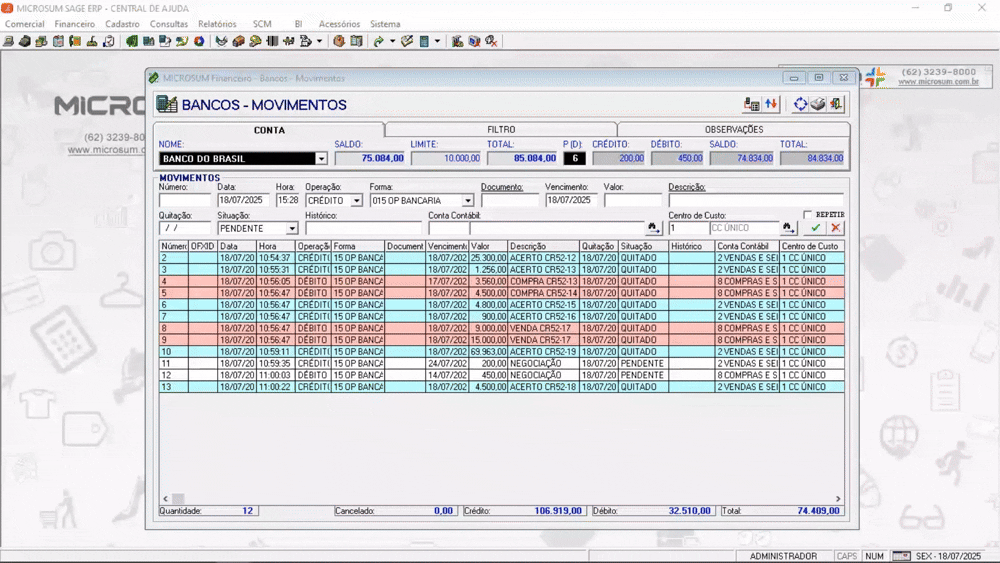Open the Consultas menu
This screenshot has width=1000, height=563.
click(168, 24)
